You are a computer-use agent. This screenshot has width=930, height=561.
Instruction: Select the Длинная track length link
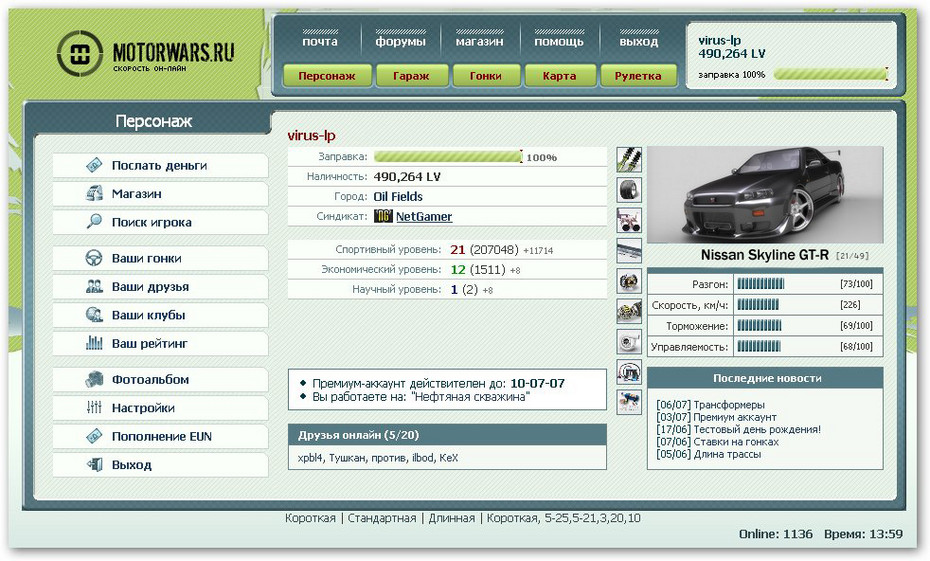pyautogui.click(x=452, y=518)
